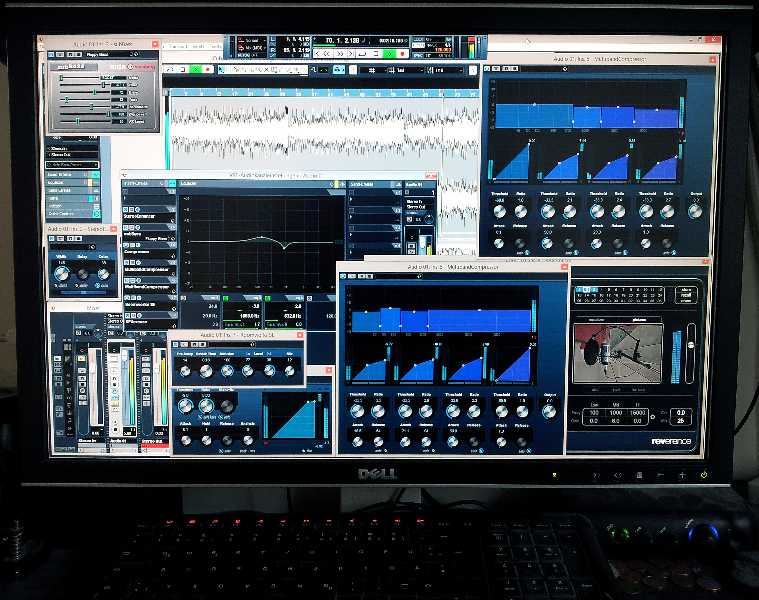Screen dimensions: 759x600
Task: Click the Width knob in StereoEnhancer
Action: (61, 274)
